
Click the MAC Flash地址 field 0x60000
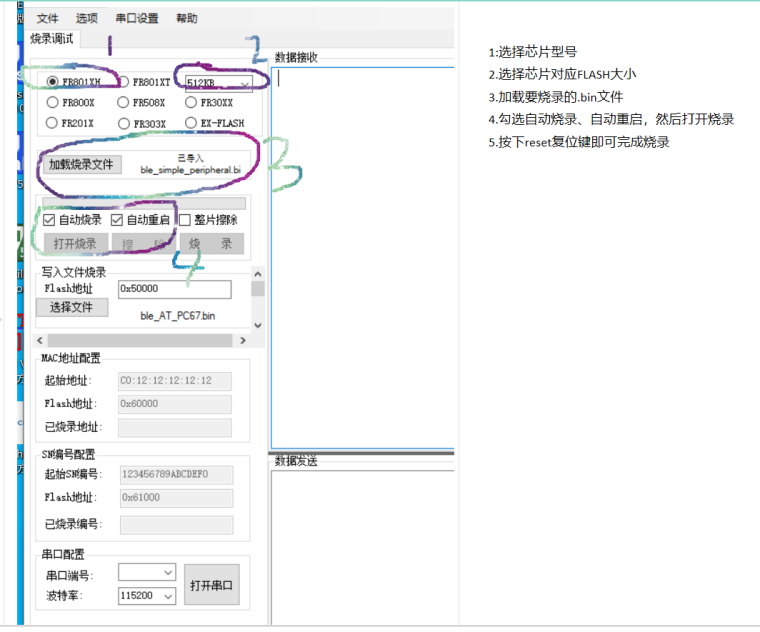point(174,404)
